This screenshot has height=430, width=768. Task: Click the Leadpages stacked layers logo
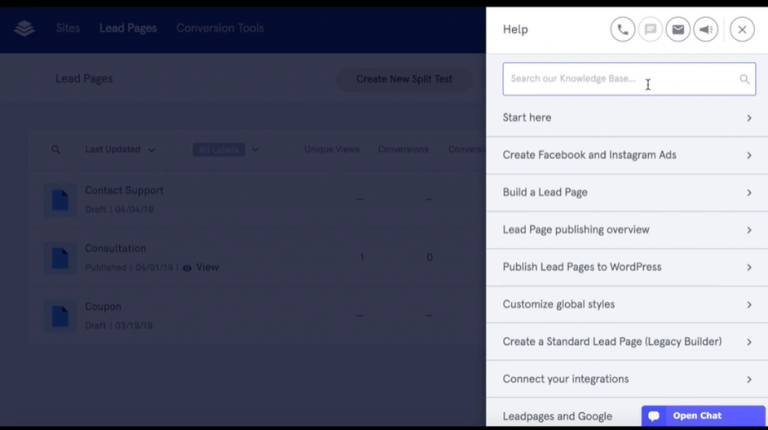click(24, 28)
